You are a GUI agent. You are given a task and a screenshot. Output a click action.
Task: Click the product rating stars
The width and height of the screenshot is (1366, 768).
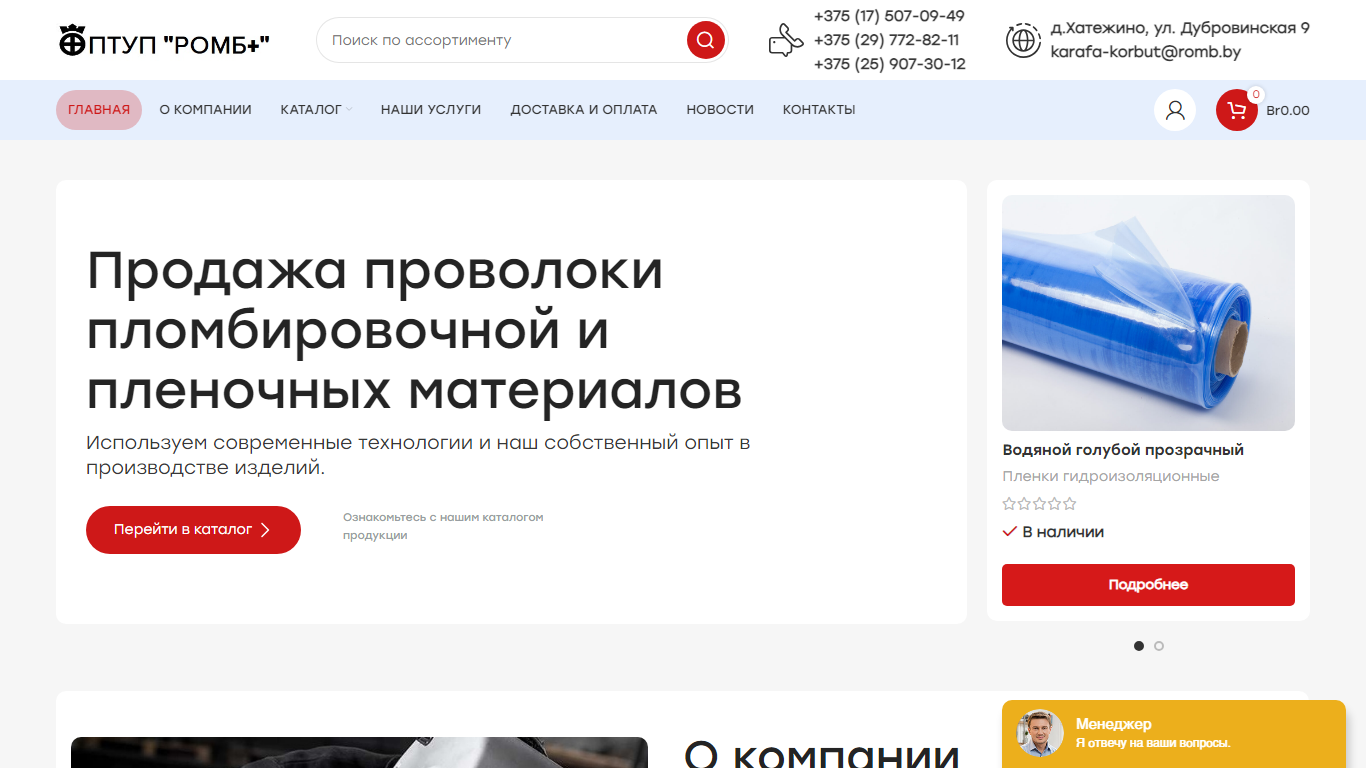[1040, 504]
